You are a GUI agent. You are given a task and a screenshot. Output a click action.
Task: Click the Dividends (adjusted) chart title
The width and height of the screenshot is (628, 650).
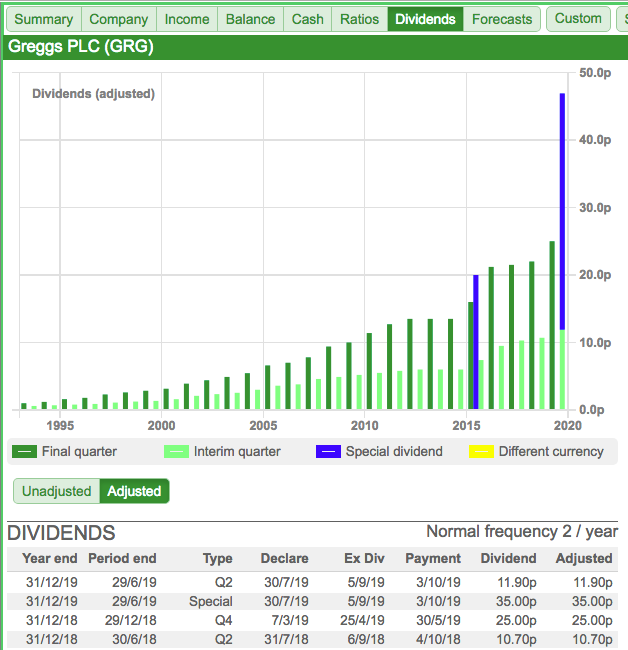coord(93,94)
